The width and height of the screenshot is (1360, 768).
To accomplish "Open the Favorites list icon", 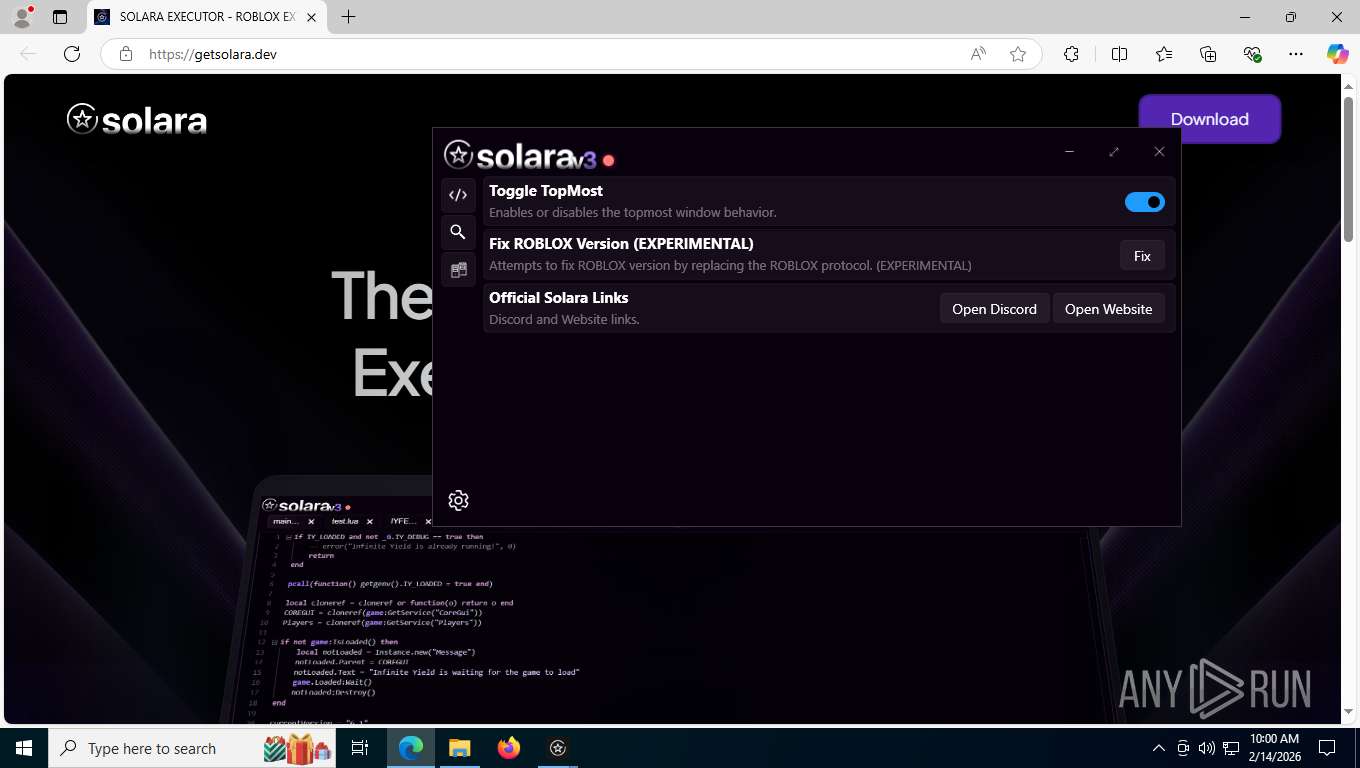I will pos(1164,54).
